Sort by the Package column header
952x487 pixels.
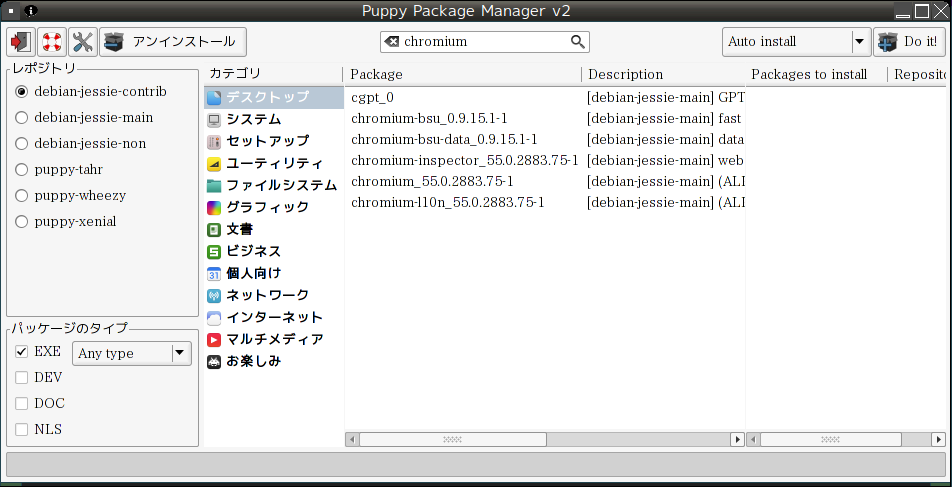click(463, 74)
